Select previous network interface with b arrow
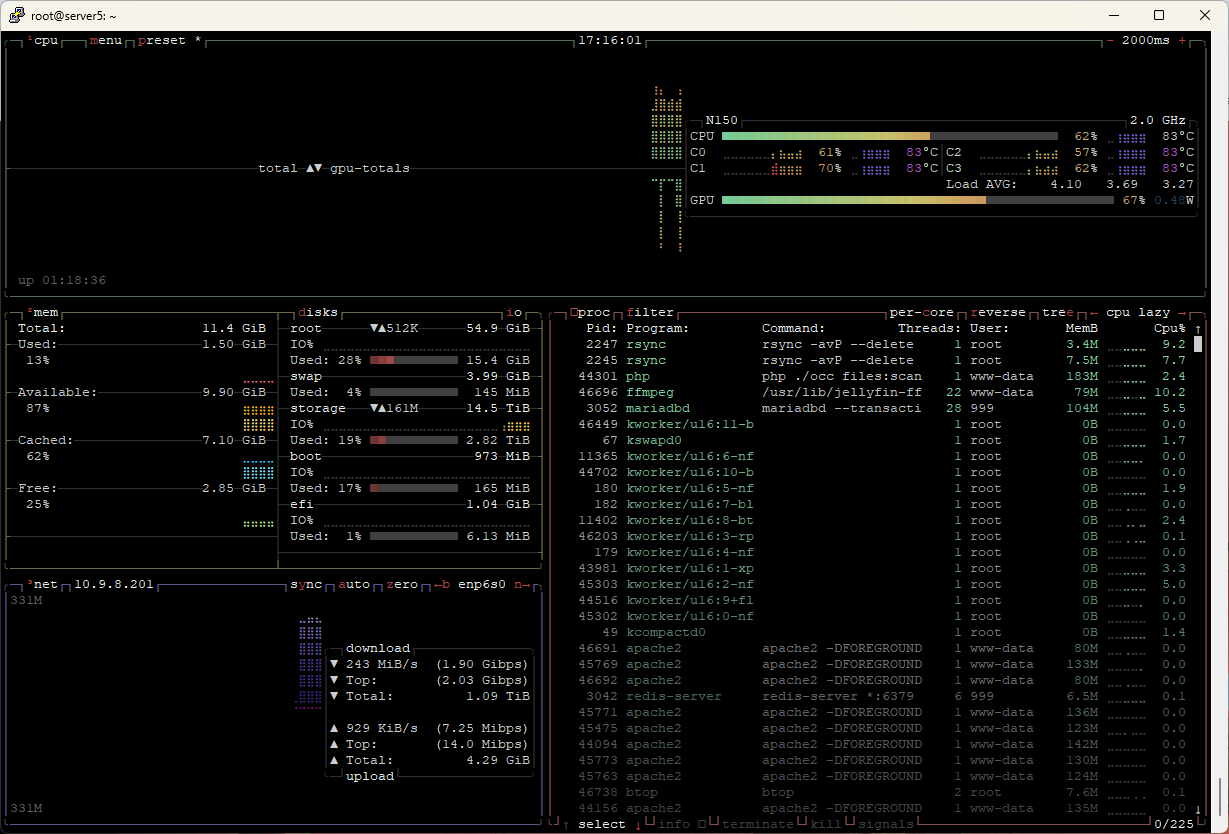 pos(441,584)
